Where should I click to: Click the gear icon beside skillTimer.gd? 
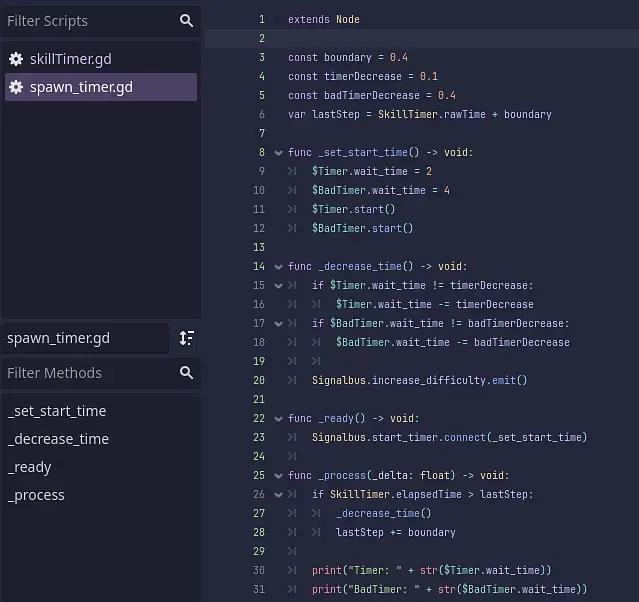(x=16, y=59)
